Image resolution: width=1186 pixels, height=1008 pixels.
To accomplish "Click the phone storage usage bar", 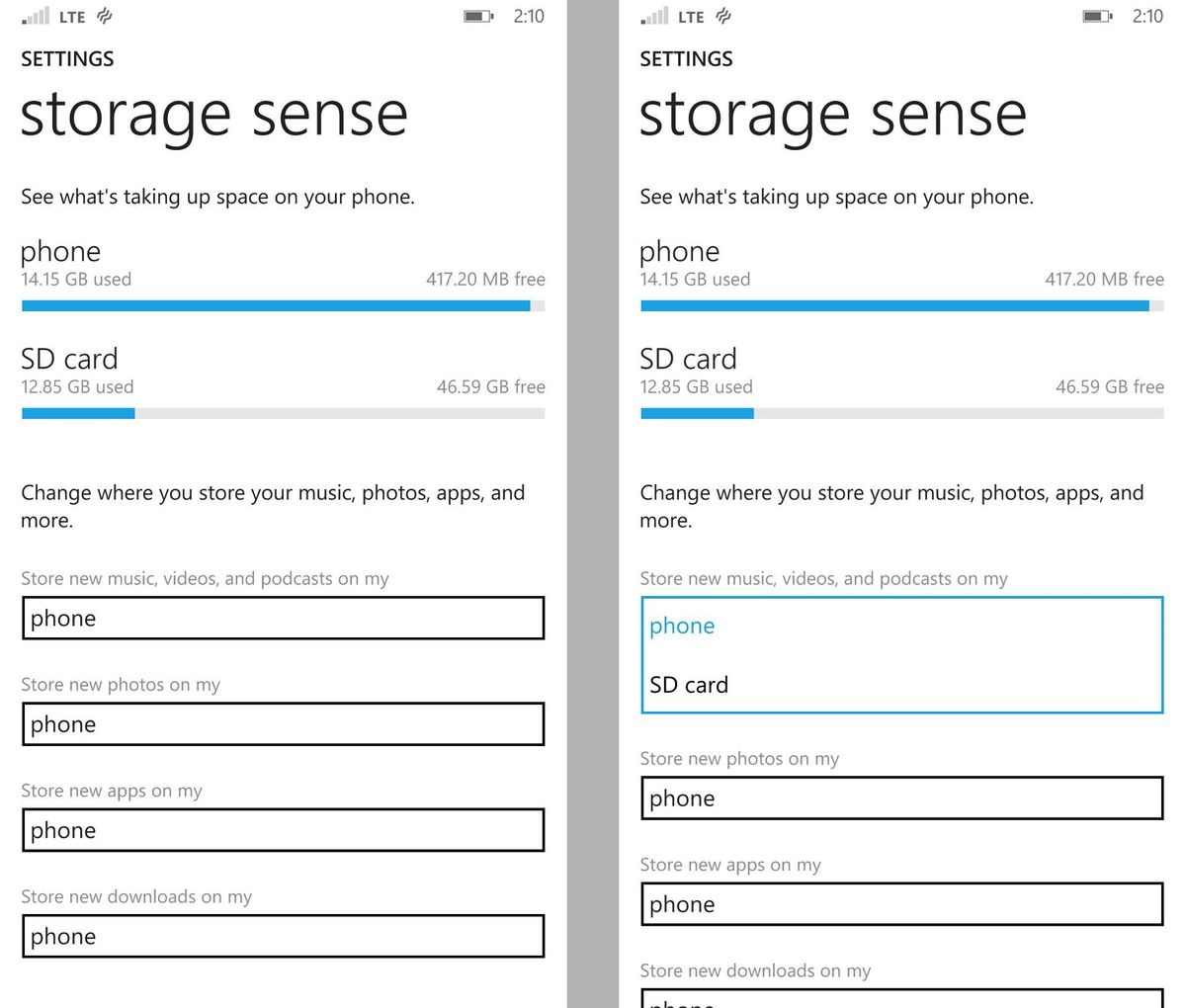I will pyautogui.click(x=283, y=305).
